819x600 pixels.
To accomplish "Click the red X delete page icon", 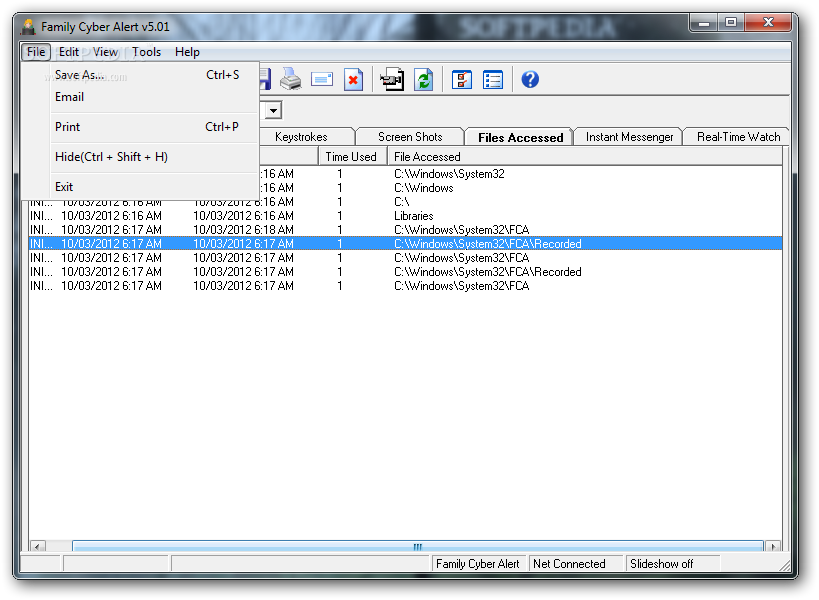I will 353,79.
